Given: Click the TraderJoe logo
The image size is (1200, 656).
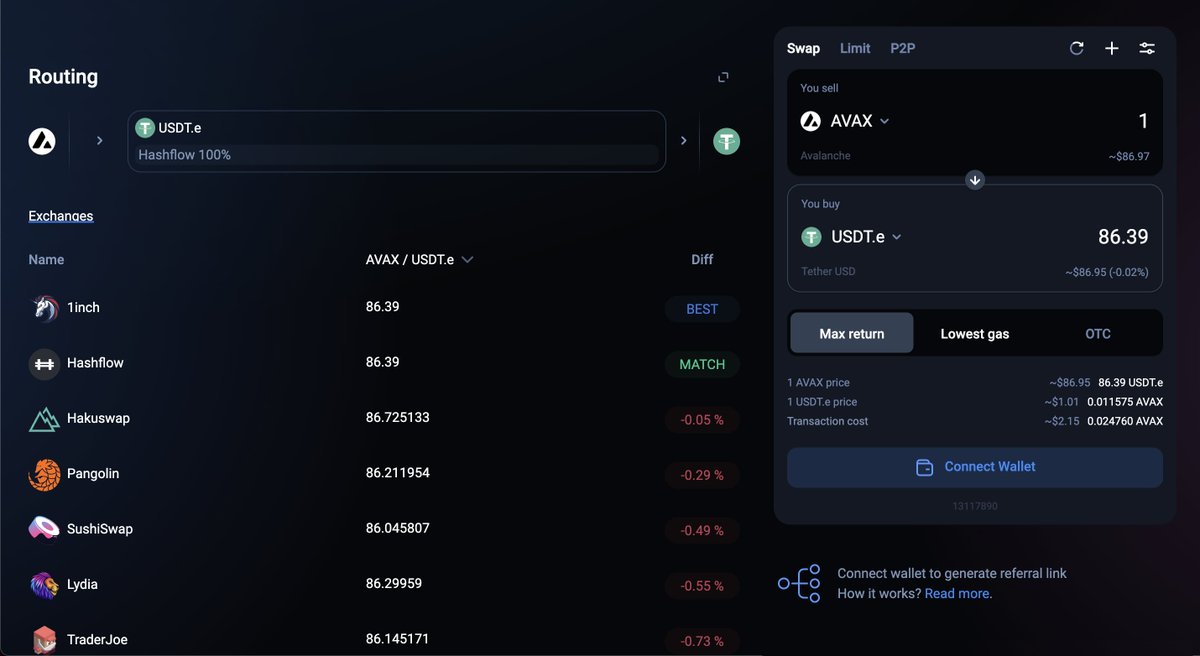Looking at the screenshot, I should [x=44, y=640].
